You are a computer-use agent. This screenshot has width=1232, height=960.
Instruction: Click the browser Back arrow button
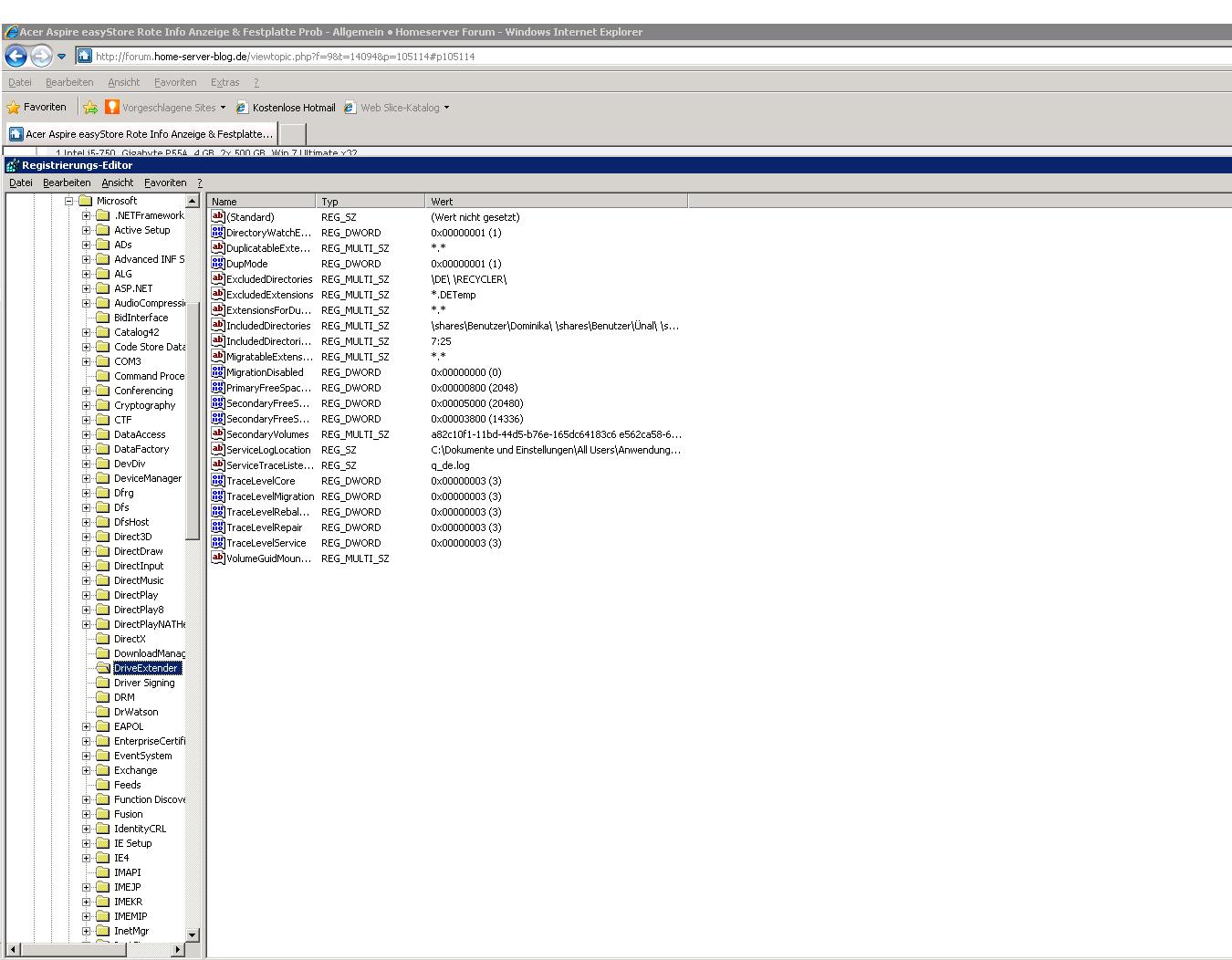(x=16, y=57)
